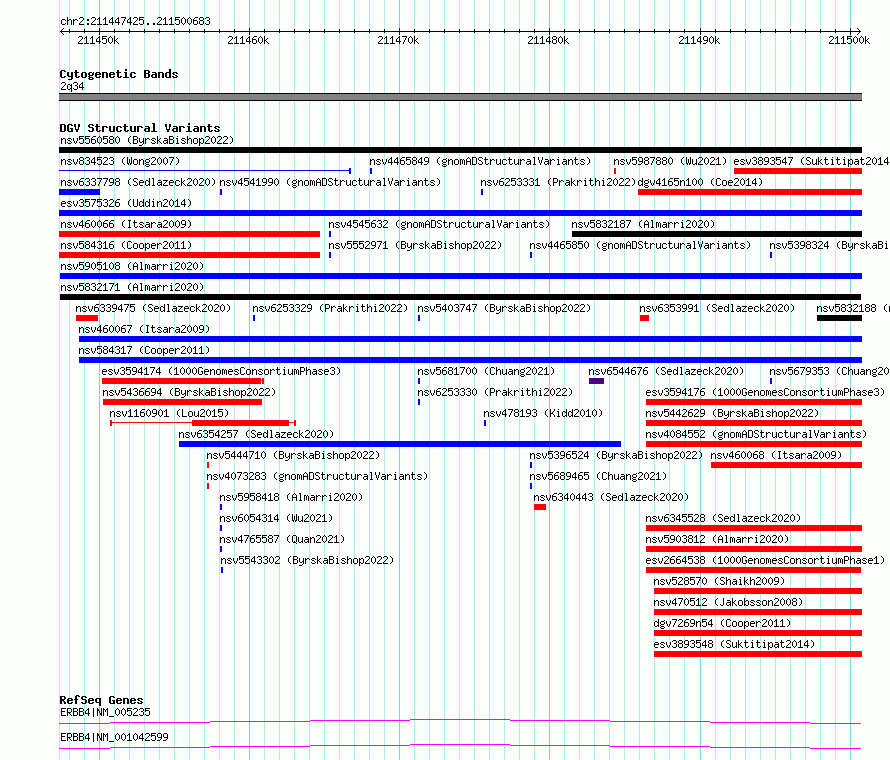Click the nsv6253329 (Prakrithi2022) label
This screenshot has height=760, width=890.
tap(330, 308)
